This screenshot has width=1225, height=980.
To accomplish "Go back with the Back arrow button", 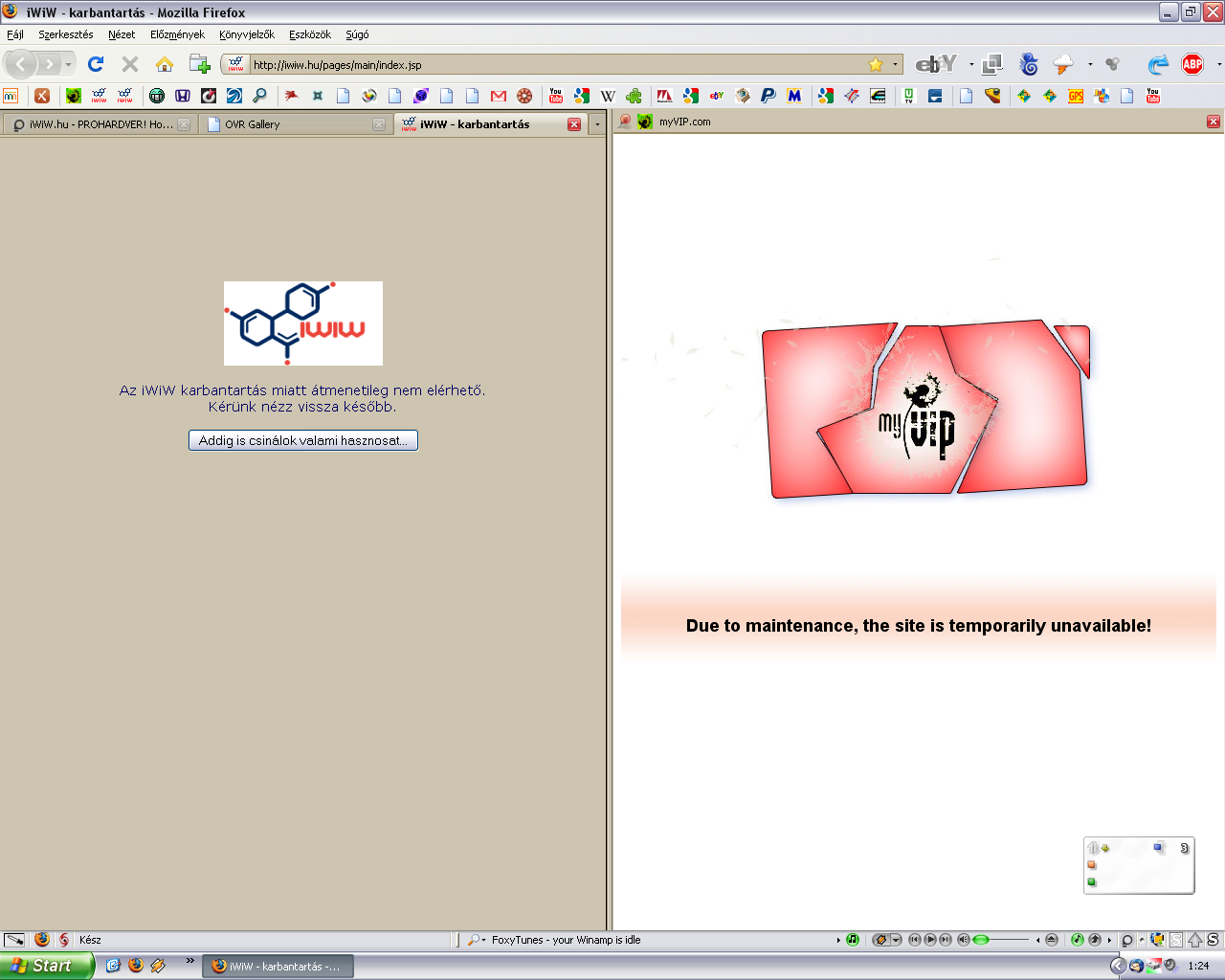I will click(21, 64).
